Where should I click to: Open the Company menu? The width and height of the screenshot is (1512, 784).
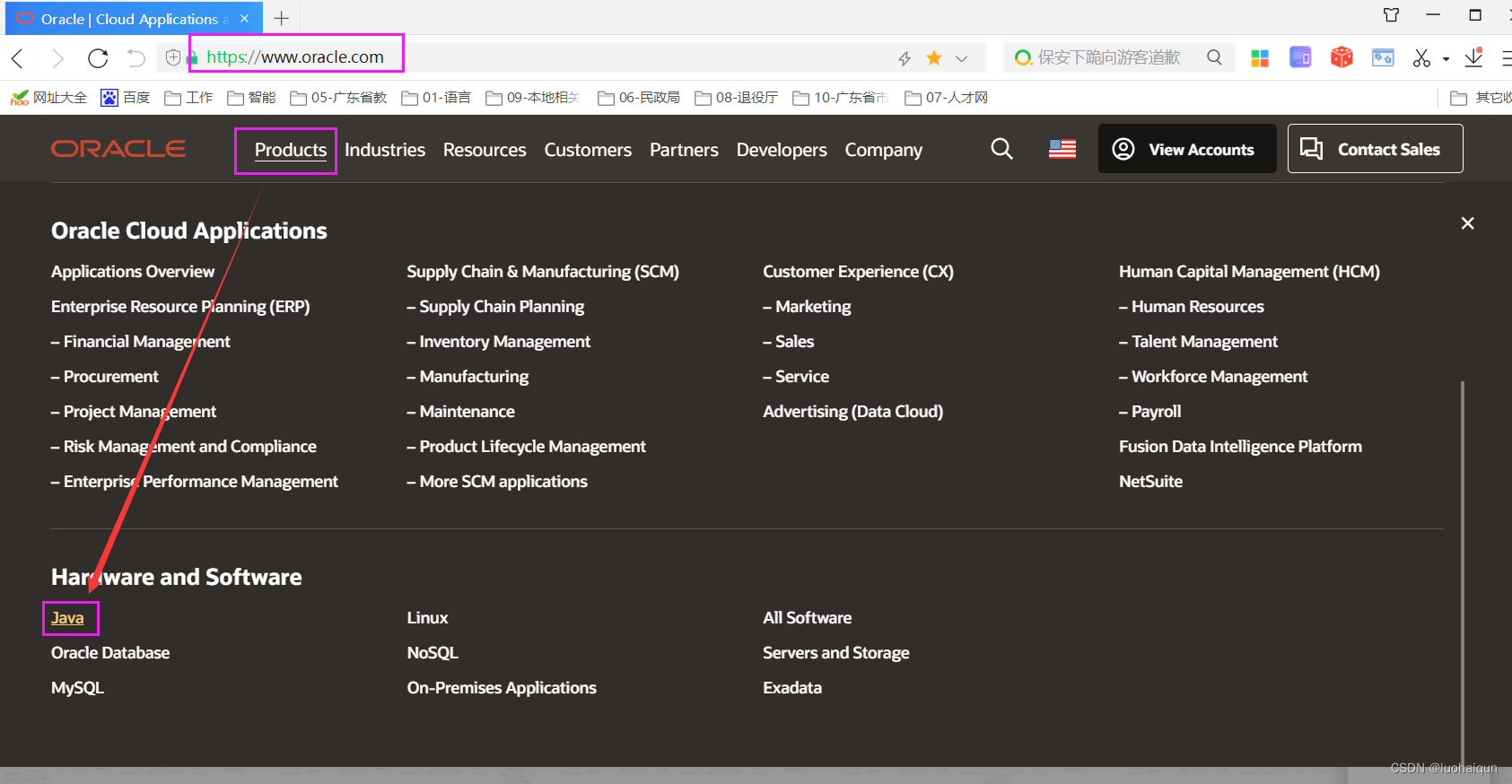[x=883, y=150]
